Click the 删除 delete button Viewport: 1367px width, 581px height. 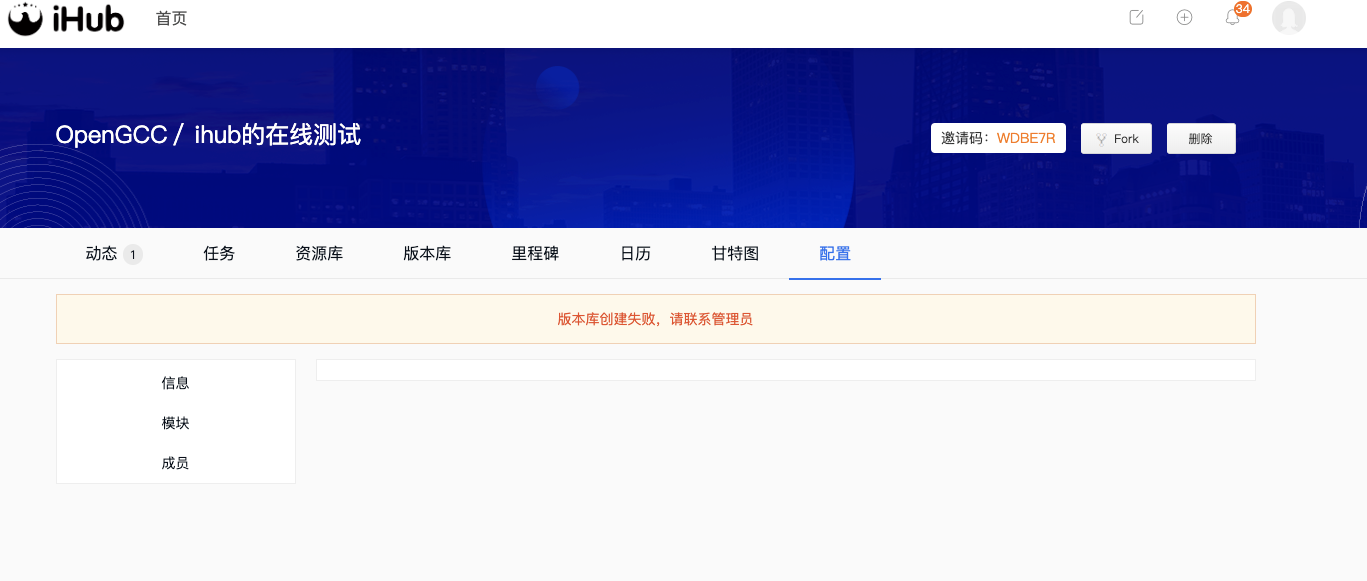[1201, 138]
